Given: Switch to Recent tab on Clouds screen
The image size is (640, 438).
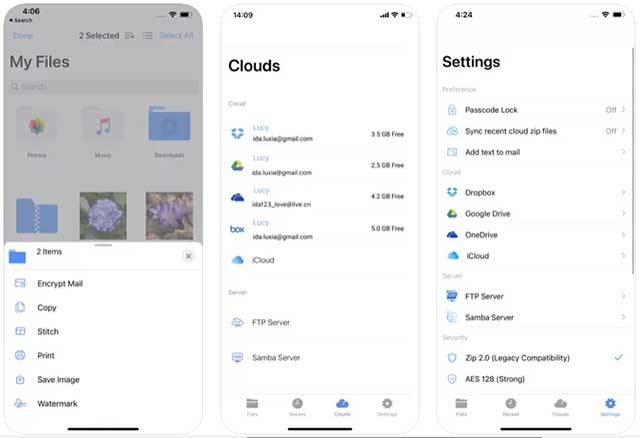Looking at the screenshot, I should point(298,406).
